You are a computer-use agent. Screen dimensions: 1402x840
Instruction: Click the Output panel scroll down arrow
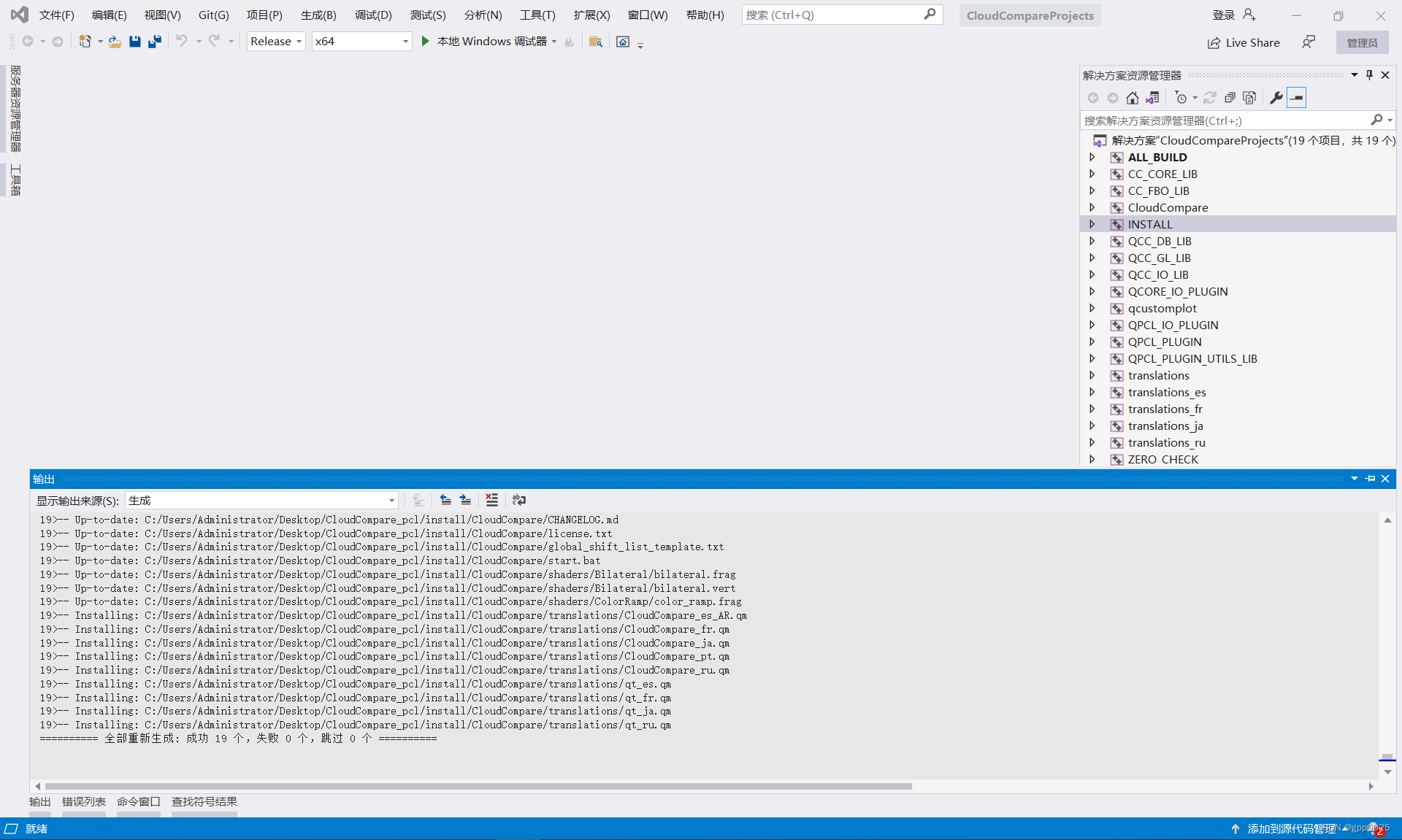coord(1387,771)
